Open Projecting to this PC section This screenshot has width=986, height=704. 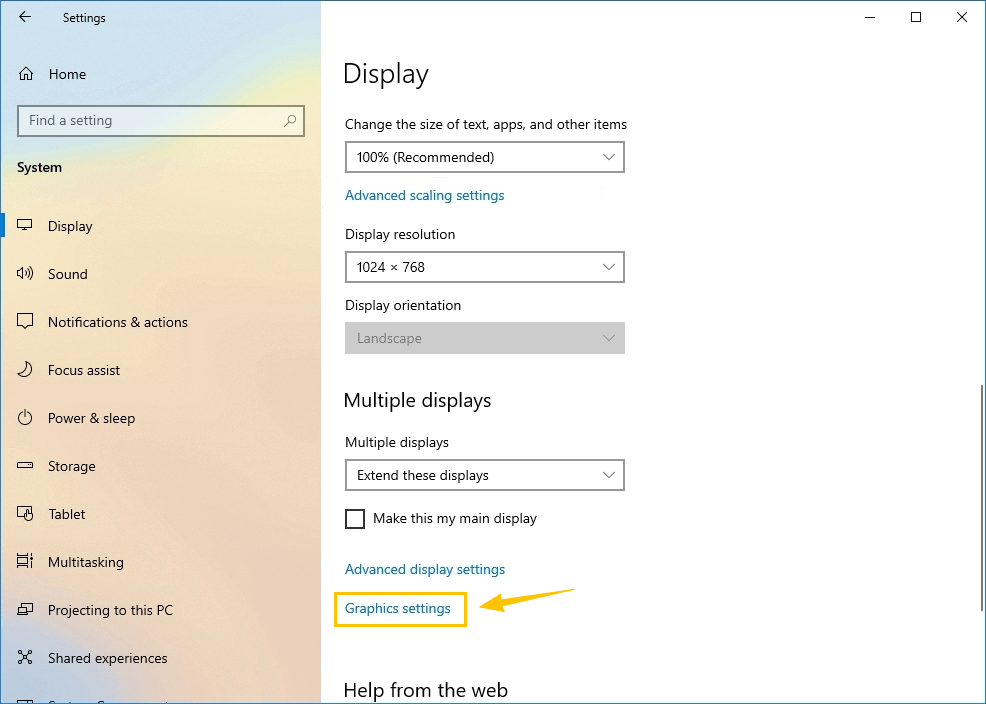(110, 610)
